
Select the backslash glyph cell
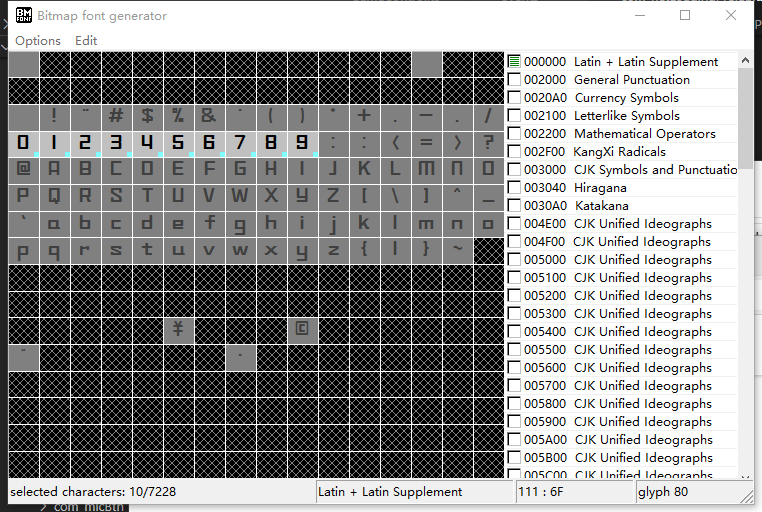(x=396, y=197)
